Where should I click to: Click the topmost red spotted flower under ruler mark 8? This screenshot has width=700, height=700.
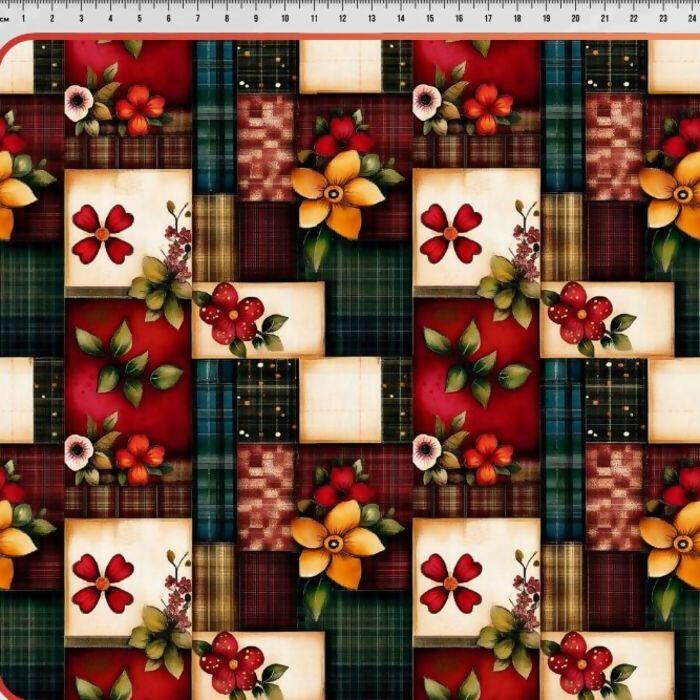coord(231,314)
